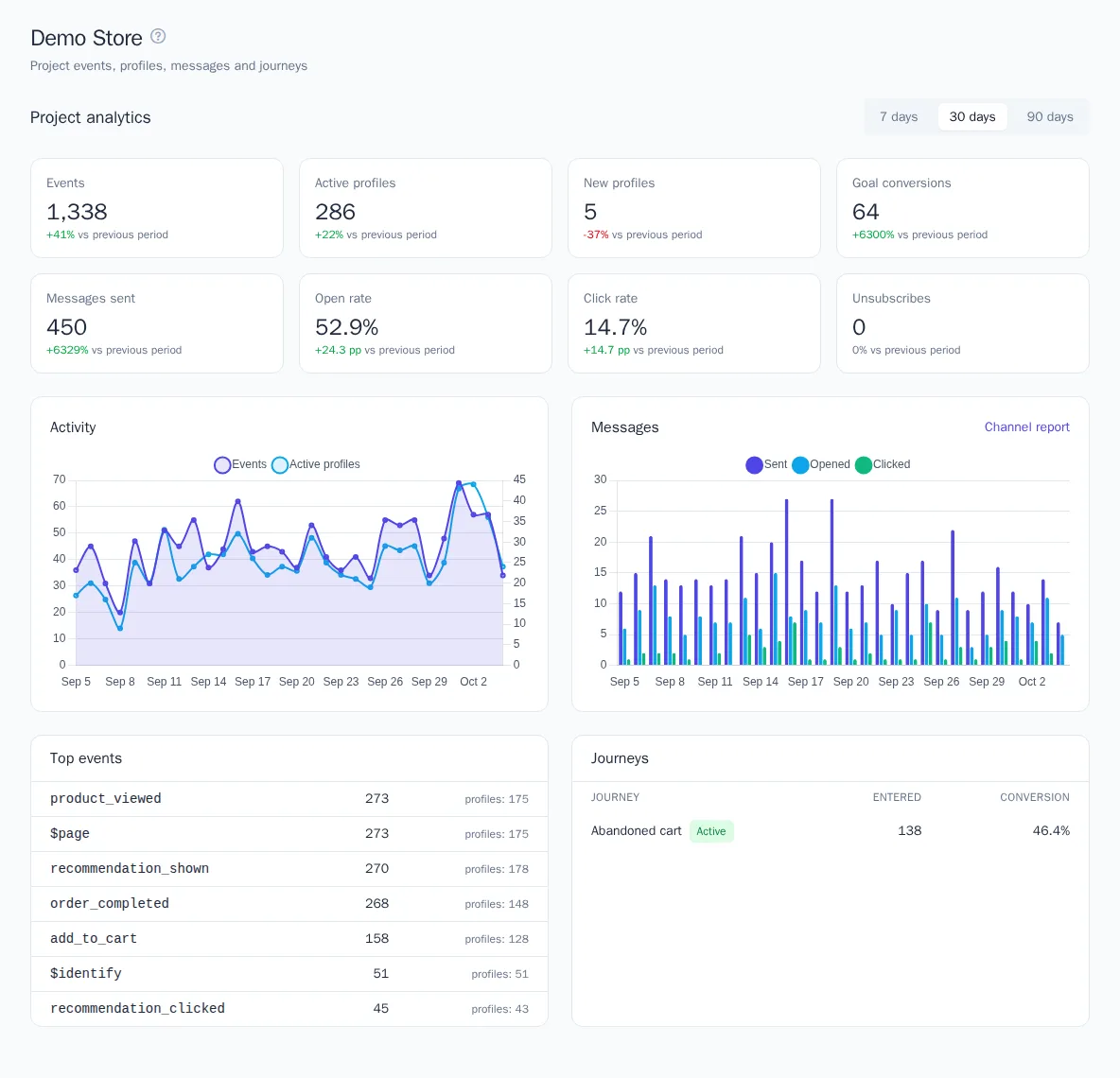Click the Events metric card
Viewport: 1120px width, 1078px height.
(x=156, y=208)
